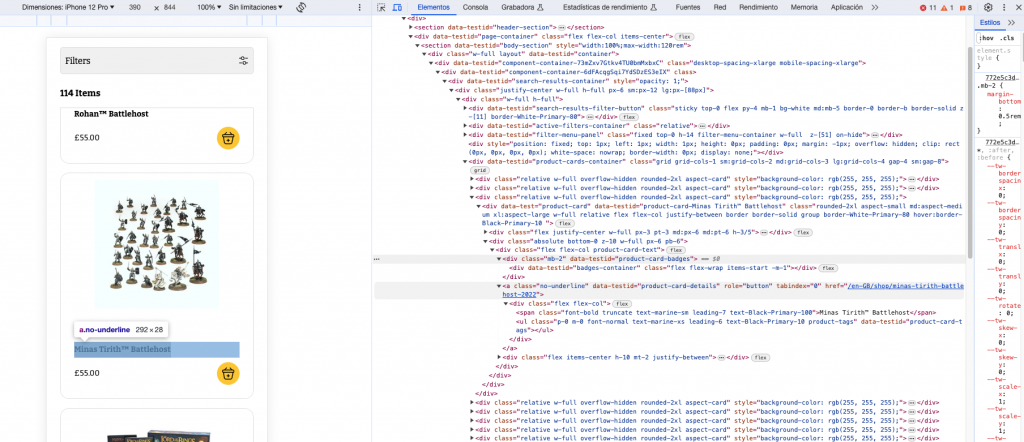The width and height of the screenshot is (1024, 442).
Task: Click the Filters sliders icon
Action: pyautogui.click(x=244, y=61)
